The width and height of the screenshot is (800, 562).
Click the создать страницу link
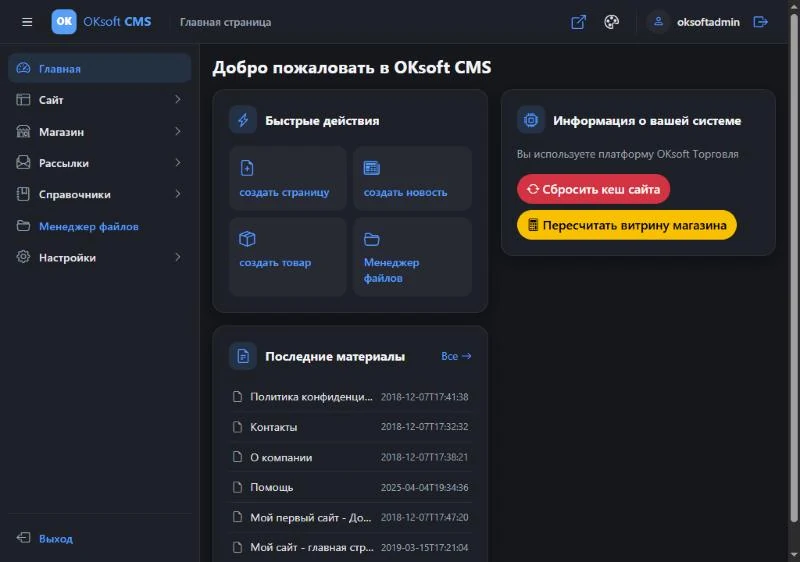(284, 192)
